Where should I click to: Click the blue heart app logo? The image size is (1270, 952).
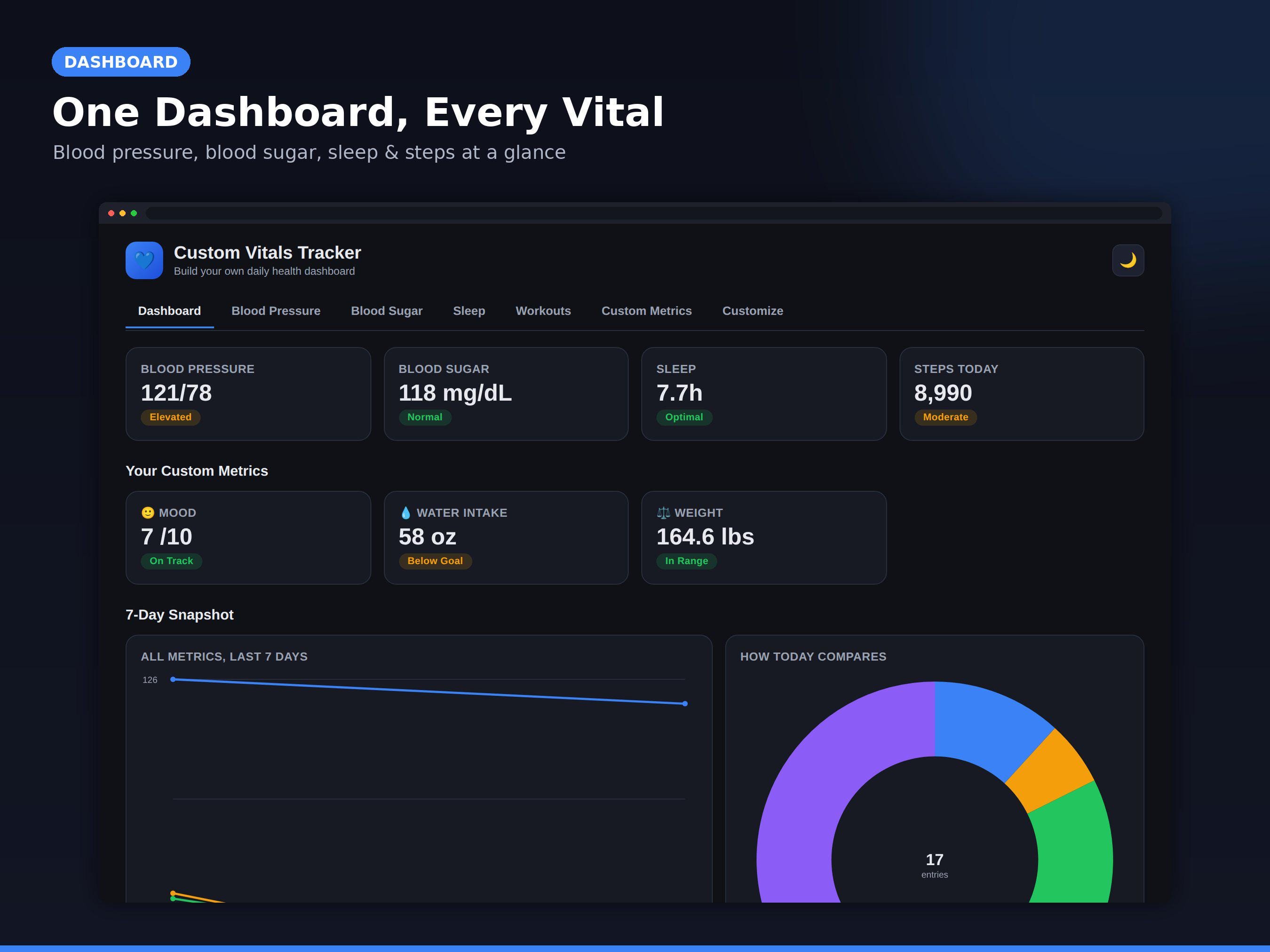[x=144, y=260]
